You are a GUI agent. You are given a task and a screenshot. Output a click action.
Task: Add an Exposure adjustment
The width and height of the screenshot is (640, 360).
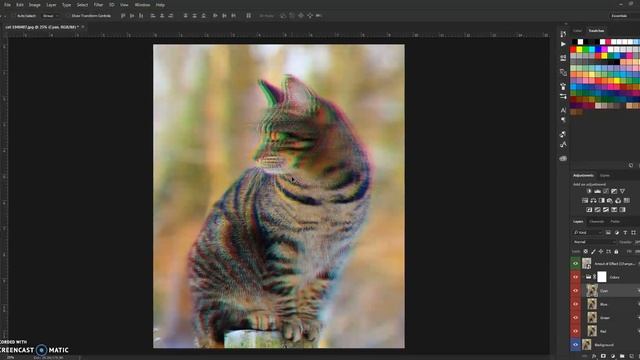pyautogui.click(x=614, y=191)
